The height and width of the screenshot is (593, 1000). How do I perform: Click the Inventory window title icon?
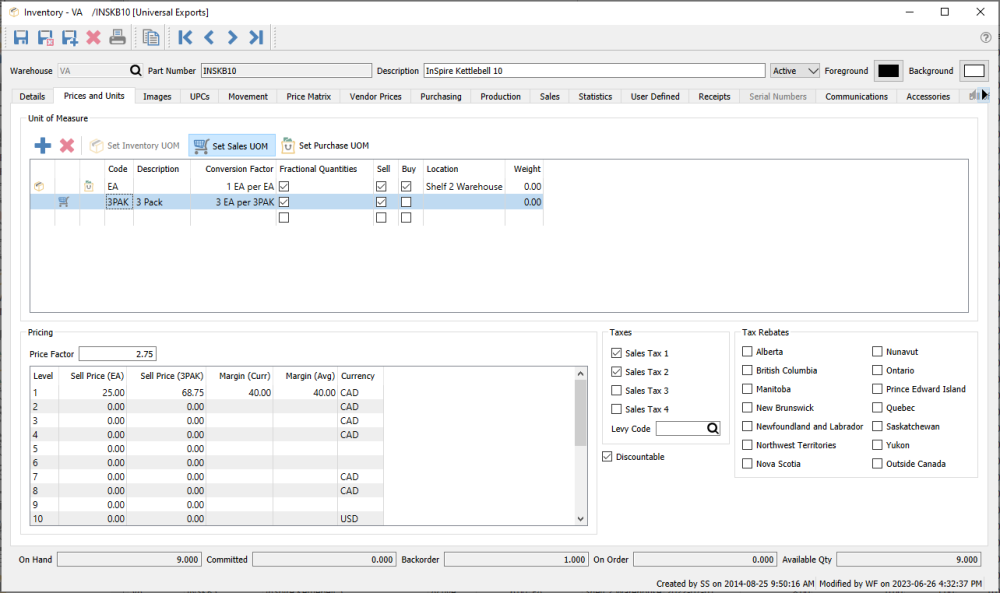click(13, 12)
